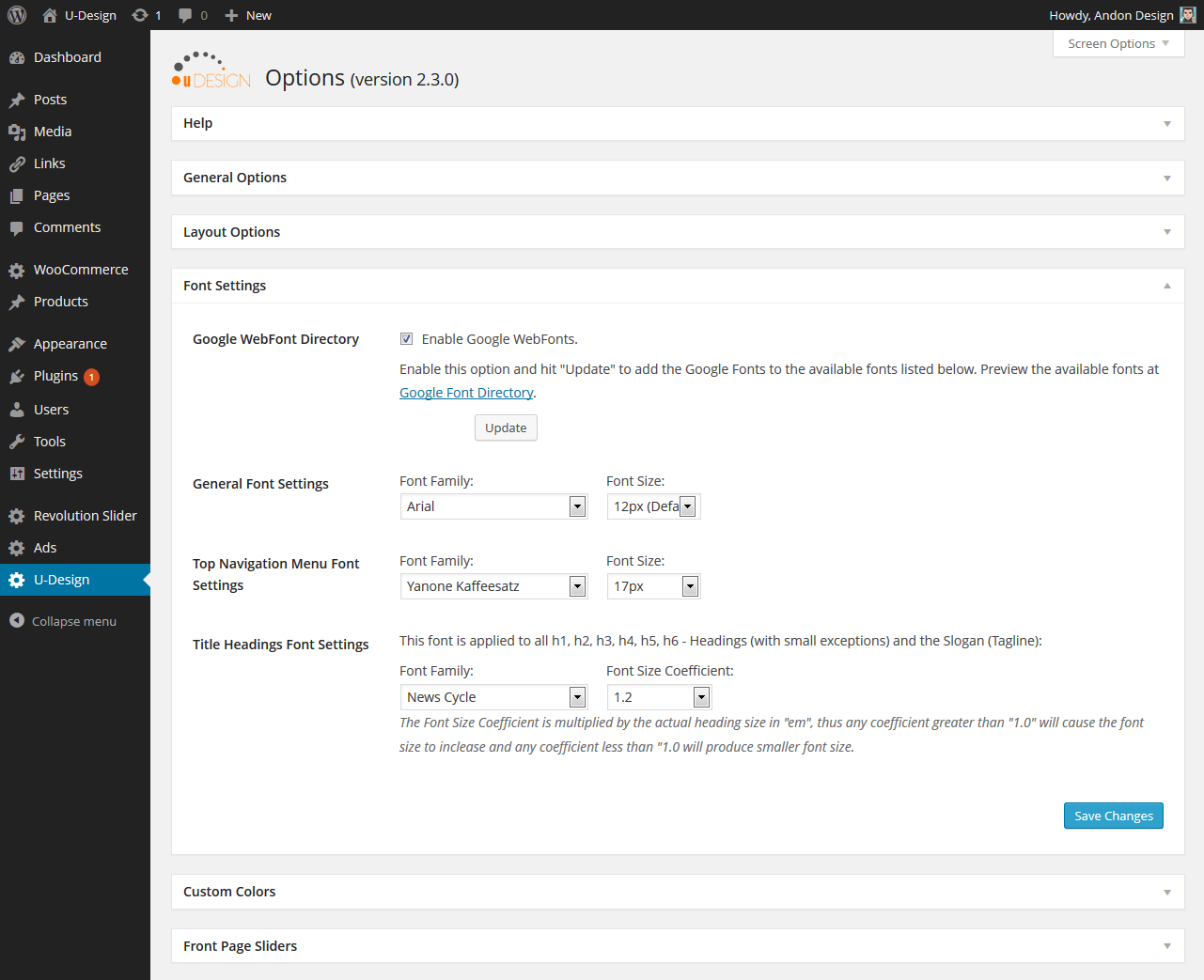Click the Save Changes button
The width and height of the screenshot is (1204, 980).
point(1113,816)
